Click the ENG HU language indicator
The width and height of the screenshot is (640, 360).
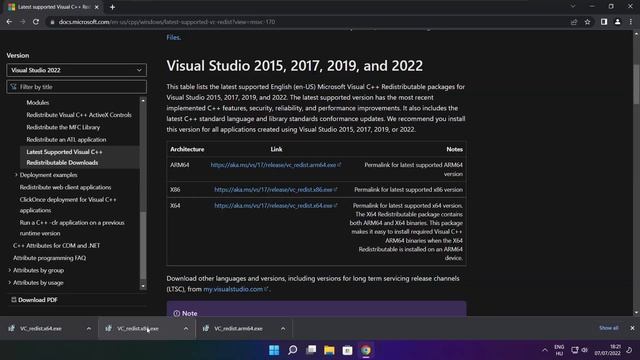pyautogui.click(x=559, y=350)
